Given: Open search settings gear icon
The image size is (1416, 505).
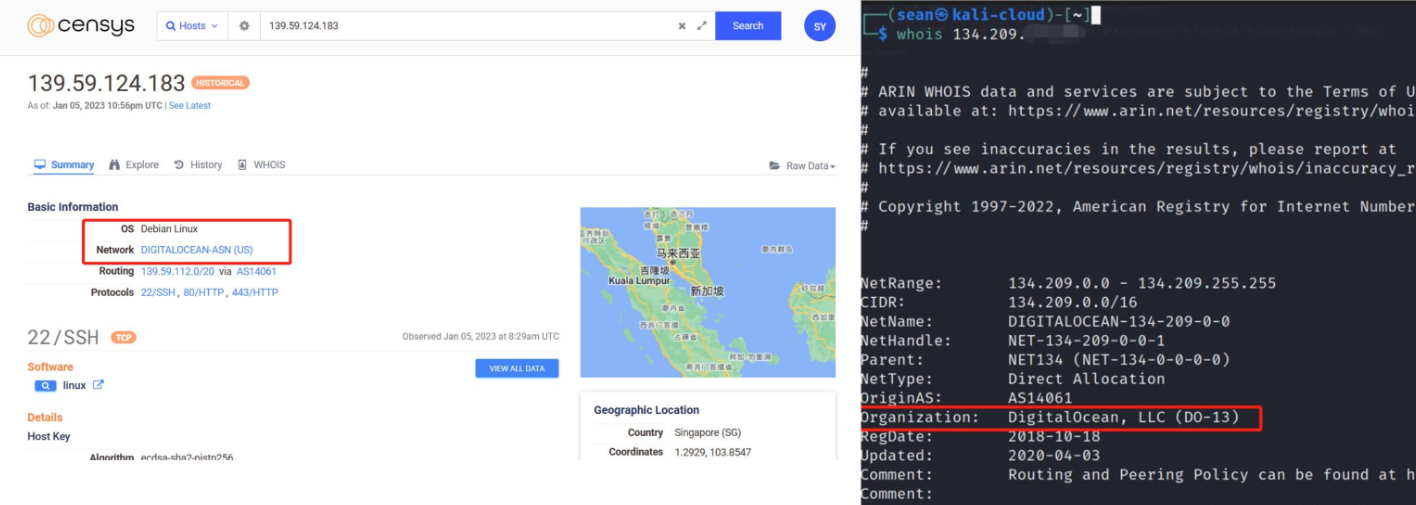Looking at the screenshot, I should (x=244, y=26).
